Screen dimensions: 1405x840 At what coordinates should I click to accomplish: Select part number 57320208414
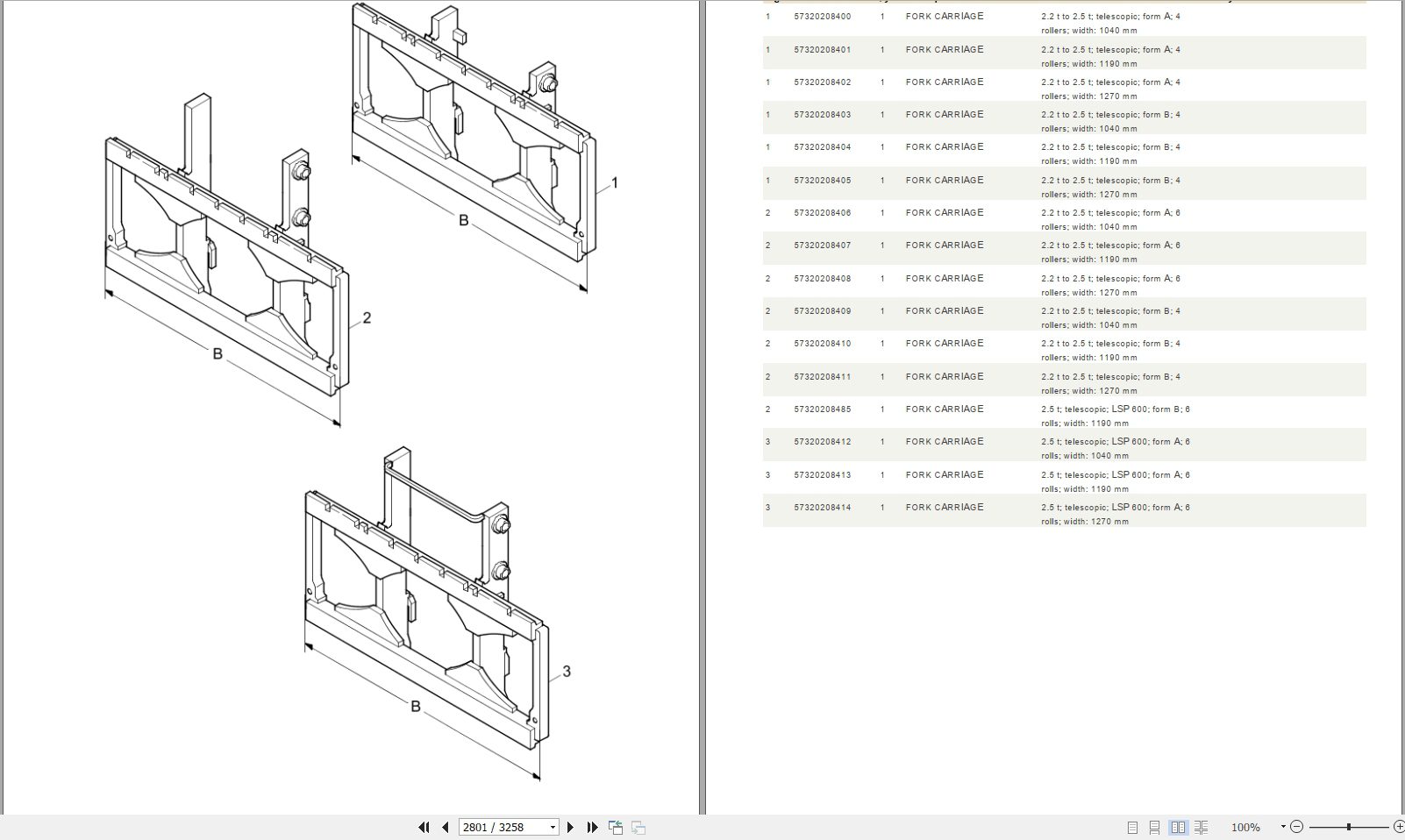click(x=822, y=508)
